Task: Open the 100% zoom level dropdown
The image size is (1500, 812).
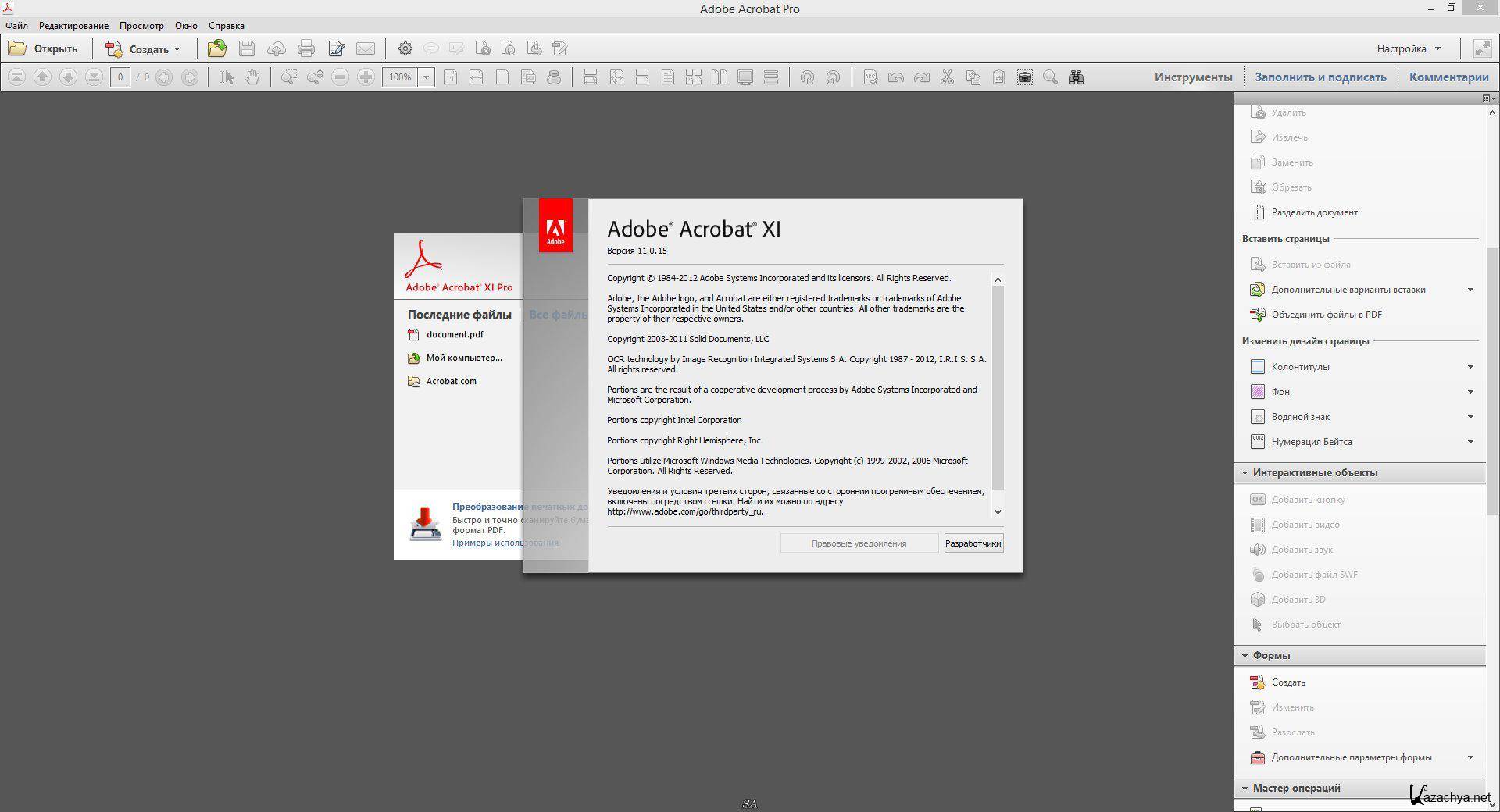Action: click(x=427, y=77)
